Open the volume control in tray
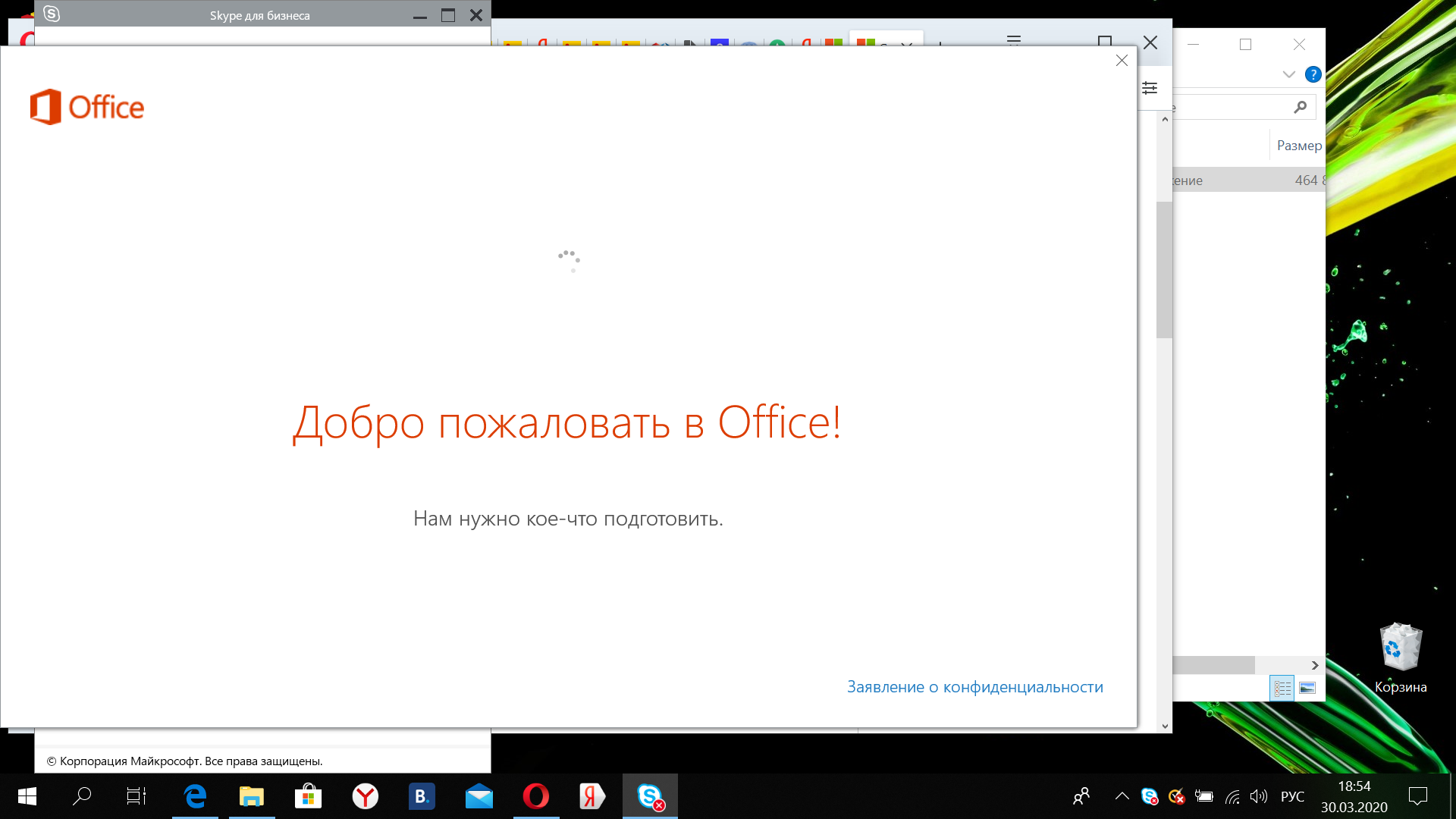This screenshot has width=1456, height=819. (1259, 796)
